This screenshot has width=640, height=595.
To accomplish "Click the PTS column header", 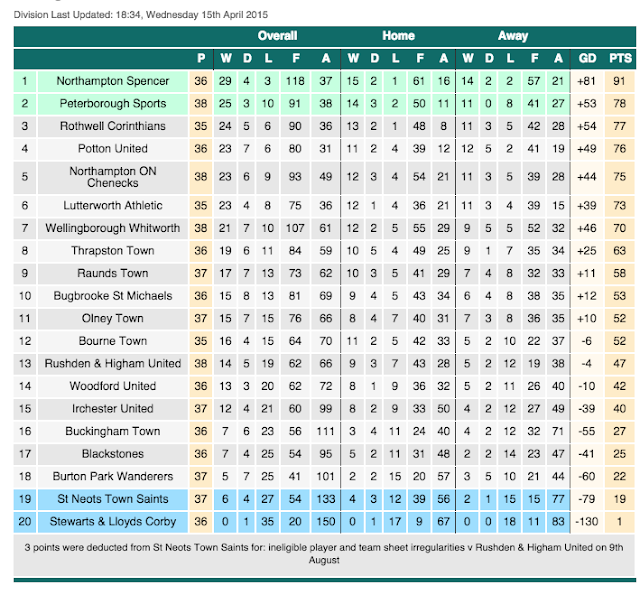I will point(620,58).
